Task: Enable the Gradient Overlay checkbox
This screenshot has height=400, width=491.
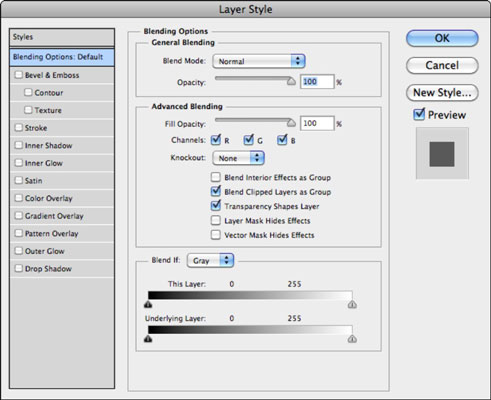Action: [19, 216]
